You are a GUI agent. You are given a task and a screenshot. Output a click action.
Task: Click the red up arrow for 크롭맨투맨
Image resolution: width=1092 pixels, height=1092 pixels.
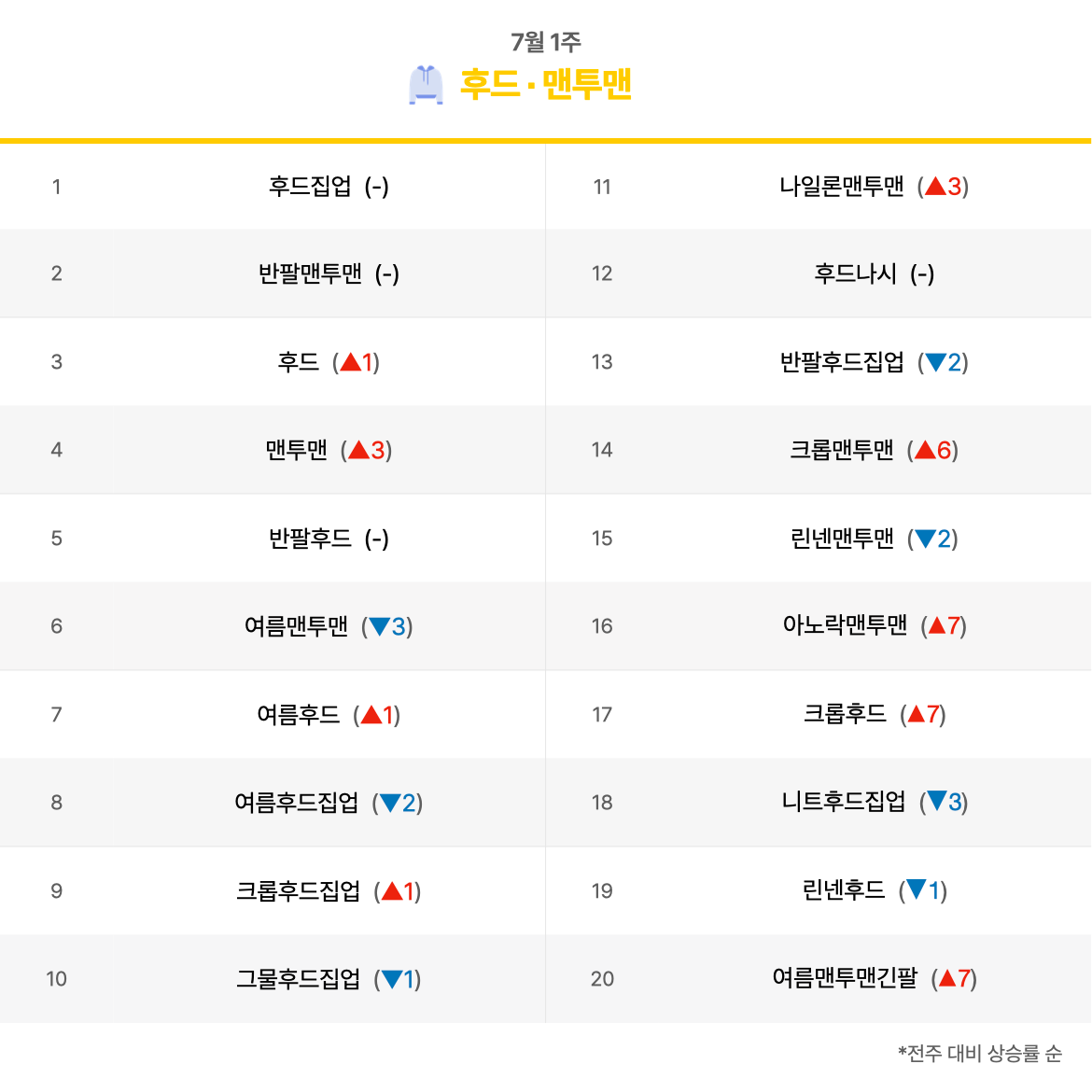925,450
